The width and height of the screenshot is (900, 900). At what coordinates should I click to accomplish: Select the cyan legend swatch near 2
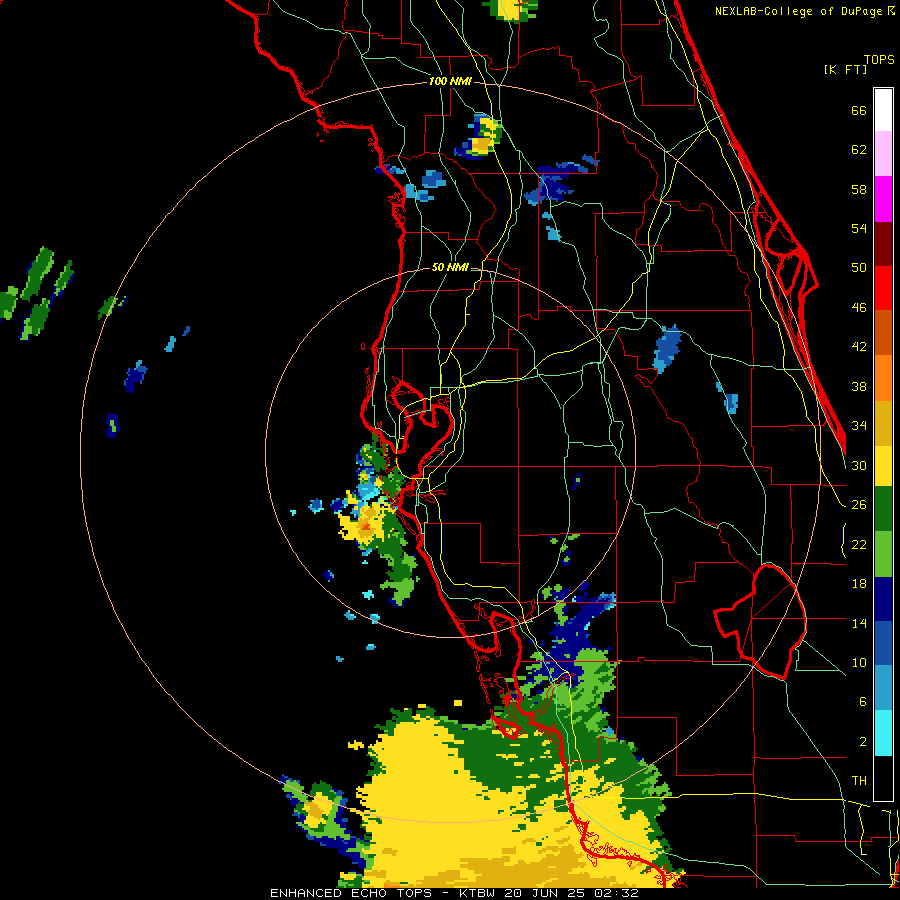[x=883, y=733]
